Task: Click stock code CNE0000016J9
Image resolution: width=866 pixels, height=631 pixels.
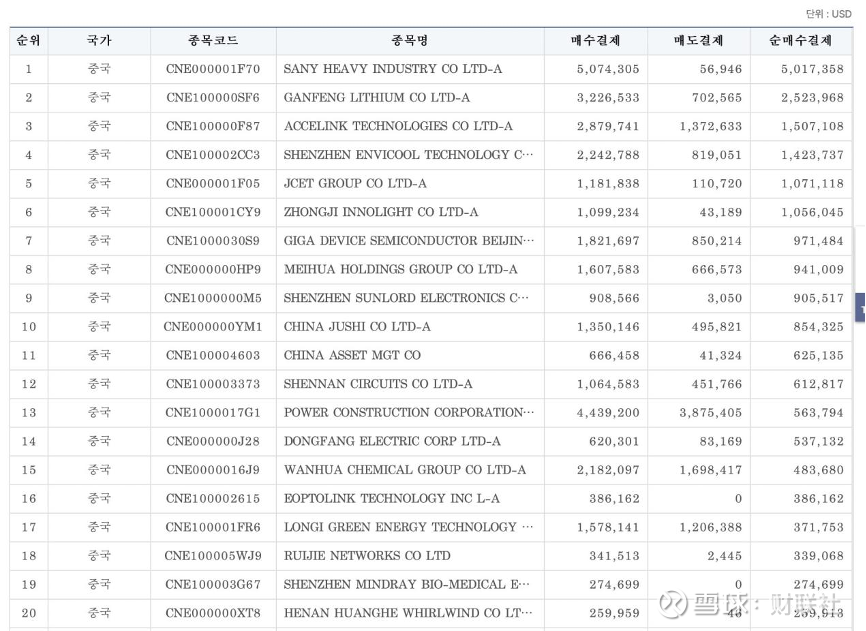Action: pyautogui.click(x=213, y=470)
